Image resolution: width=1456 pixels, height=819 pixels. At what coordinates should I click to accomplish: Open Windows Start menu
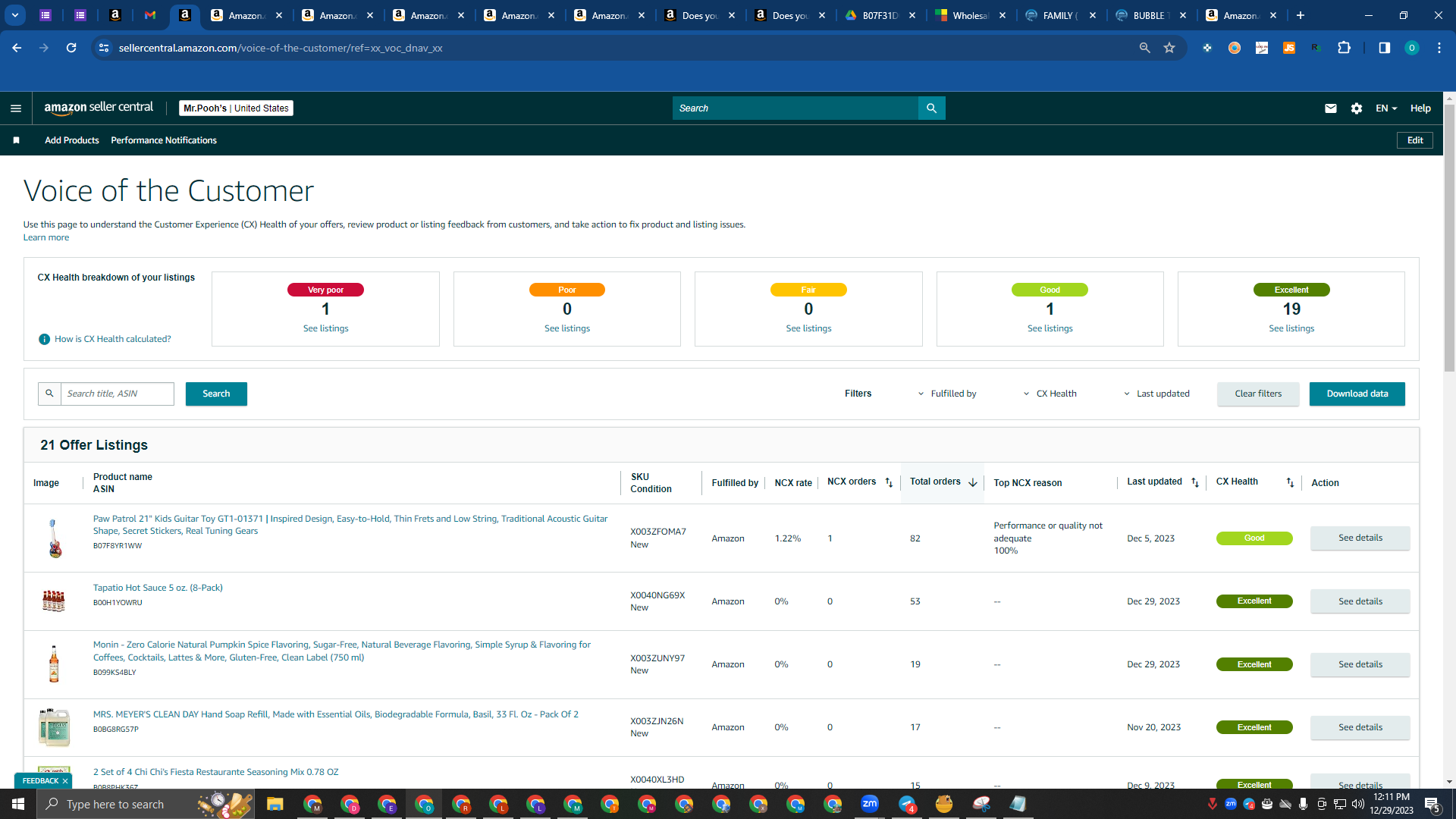(x=18, y=804)
